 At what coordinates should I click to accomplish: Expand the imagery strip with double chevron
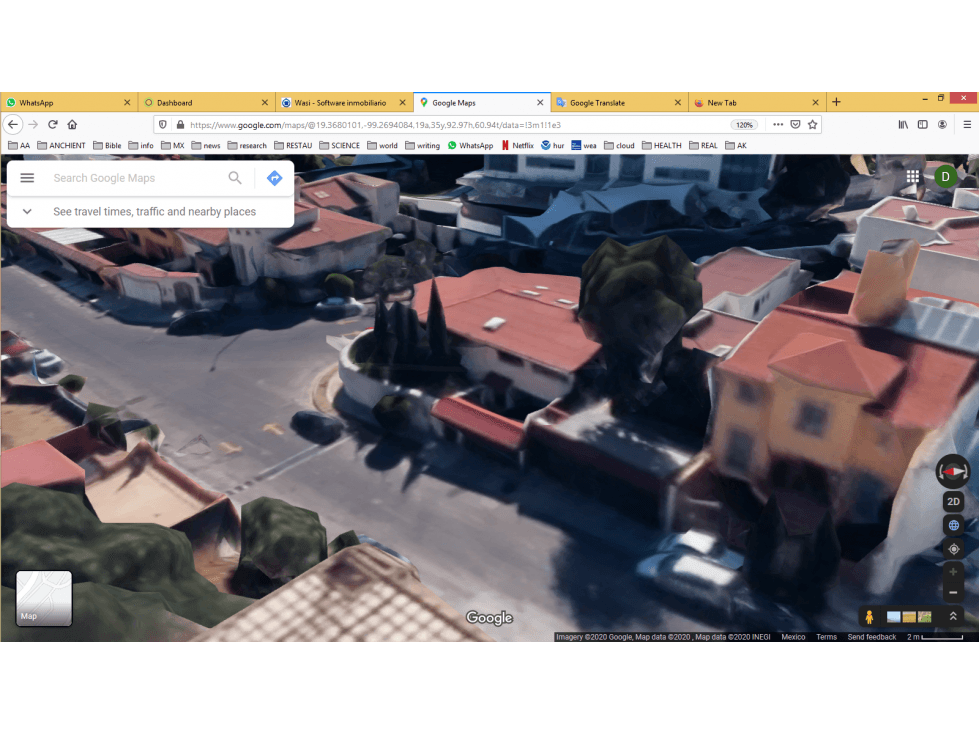[953, 616]
